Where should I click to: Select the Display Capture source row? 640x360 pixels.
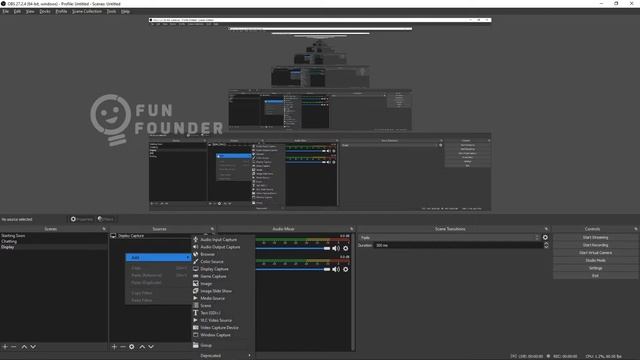(150, 236)
